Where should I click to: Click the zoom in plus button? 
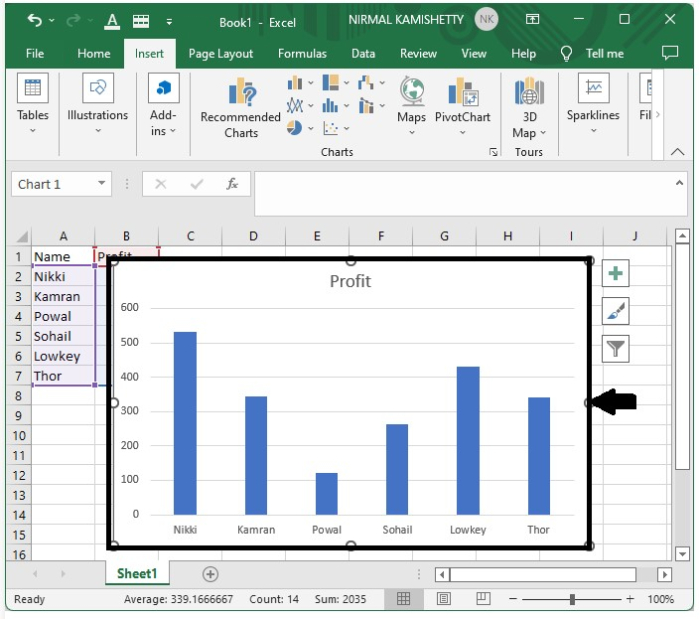630,599
